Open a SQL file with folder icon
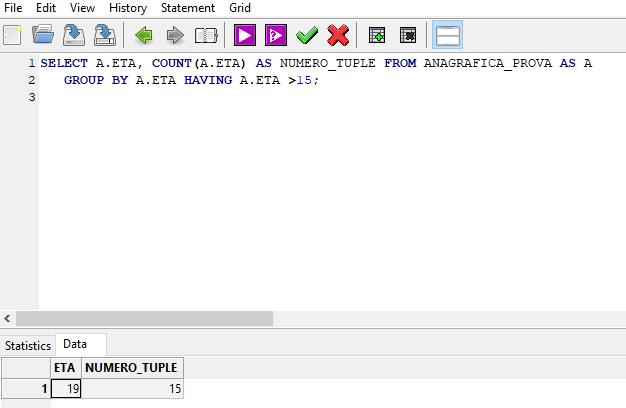The height and width of the screenshot is (408, 626). point(43,35)
